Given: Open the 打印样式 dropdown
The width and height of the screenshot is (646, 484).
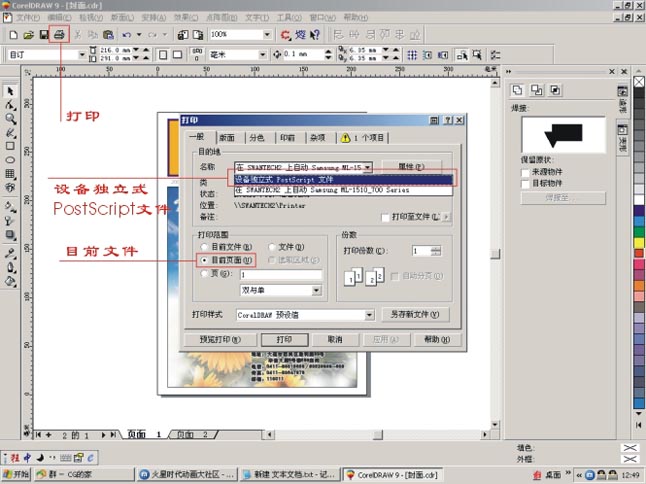Looking at the screenshot, I should pyautogui.click(x=369, y=314).
